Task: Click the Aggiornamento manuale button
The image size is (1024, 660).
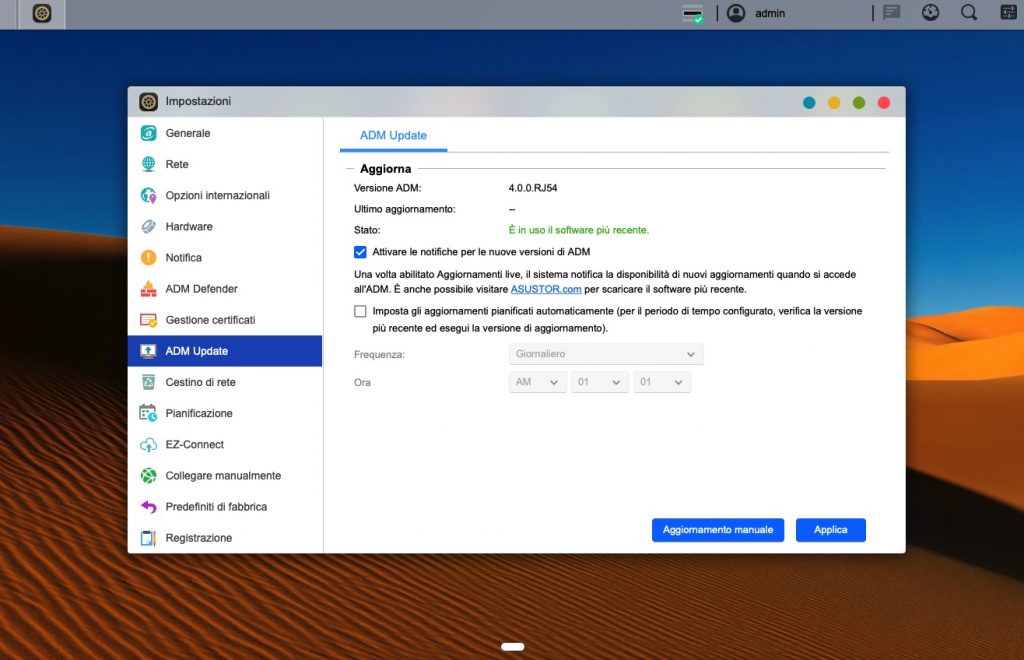Action: coord(717,530)
